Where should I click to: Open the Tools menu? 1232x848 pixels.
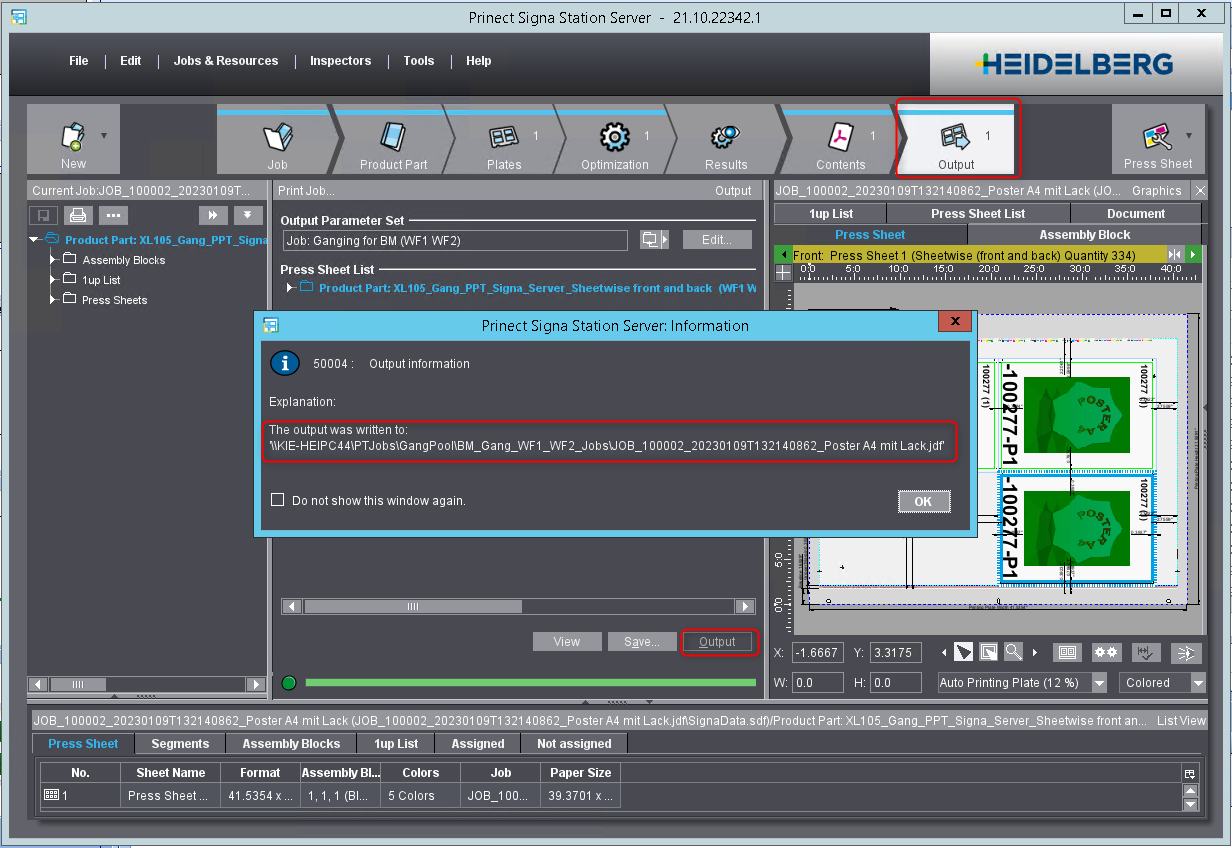(x=419, y=61)
